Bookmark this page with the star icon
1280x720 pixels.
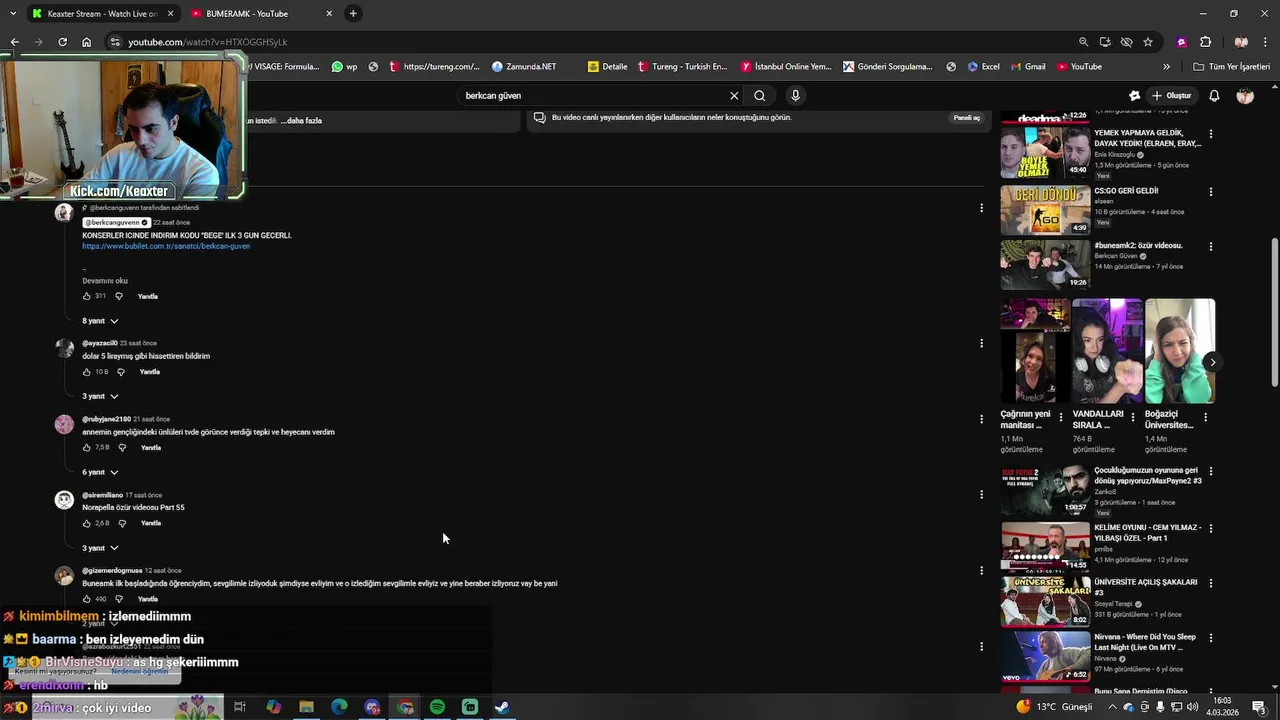tap(1148, 42)
